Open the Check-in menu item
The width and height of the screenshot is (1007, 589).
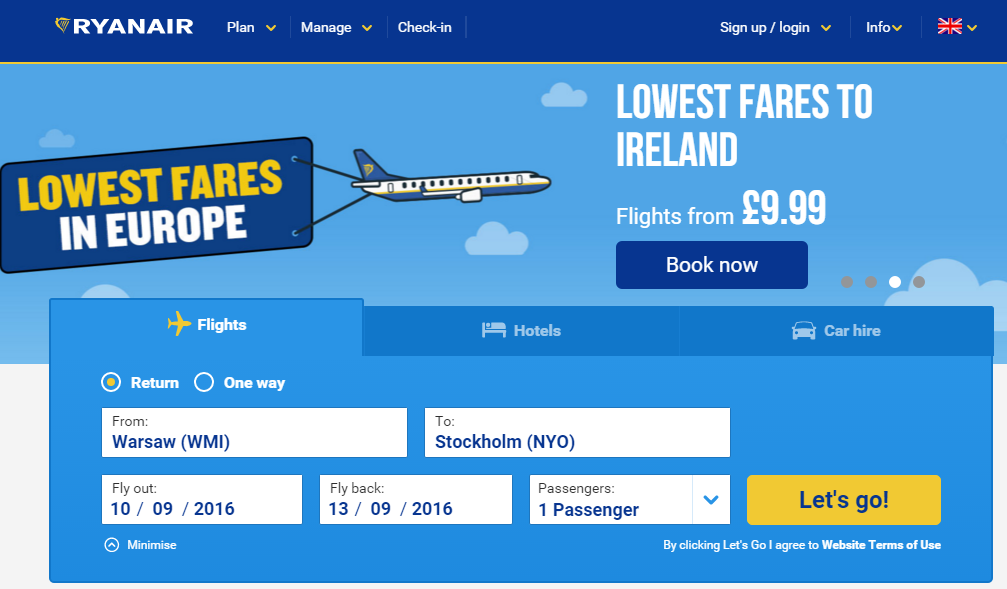click(425, 28)
